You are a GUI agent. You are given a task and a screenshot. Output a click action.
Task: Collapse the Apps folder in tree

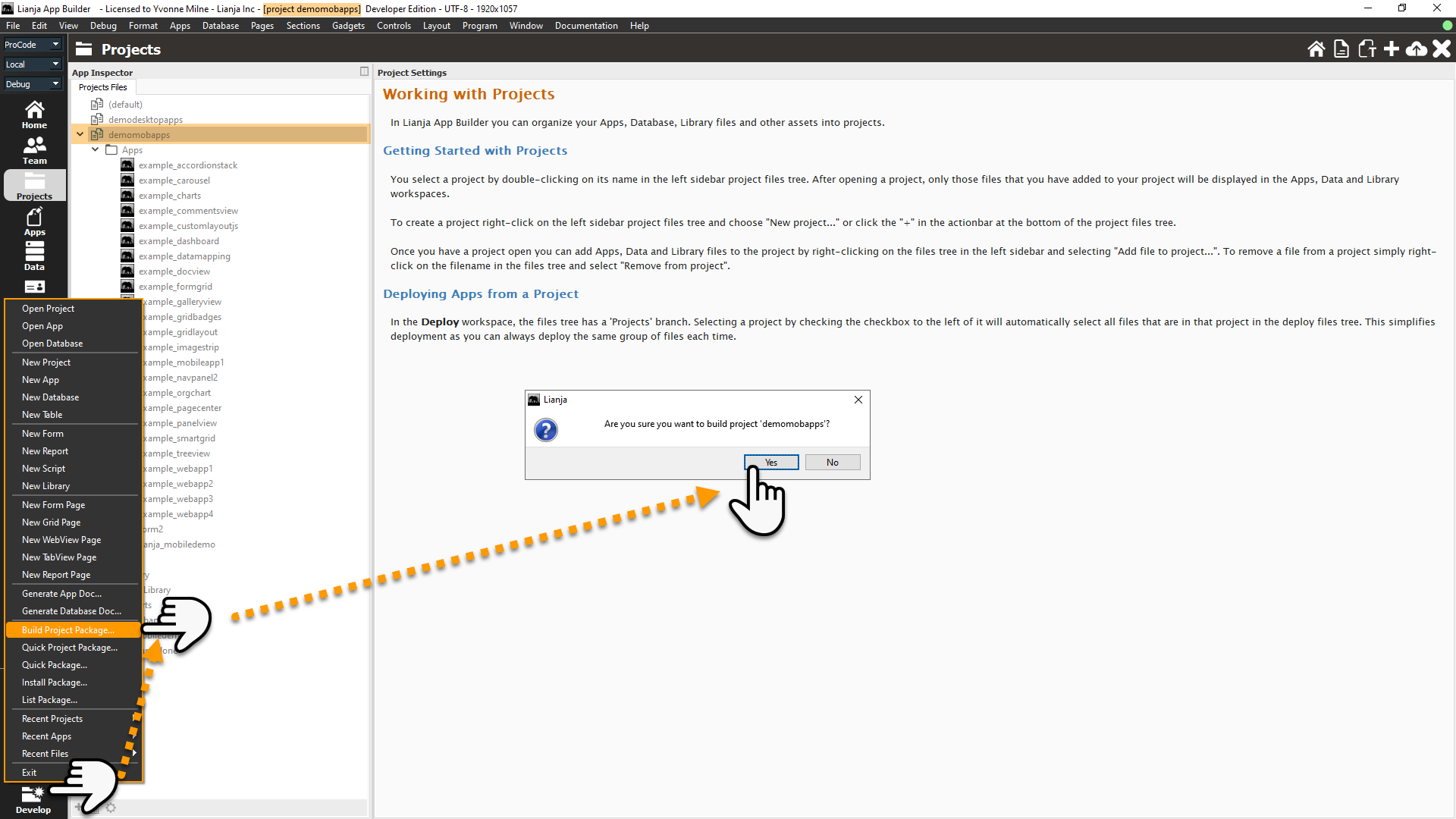96,150
